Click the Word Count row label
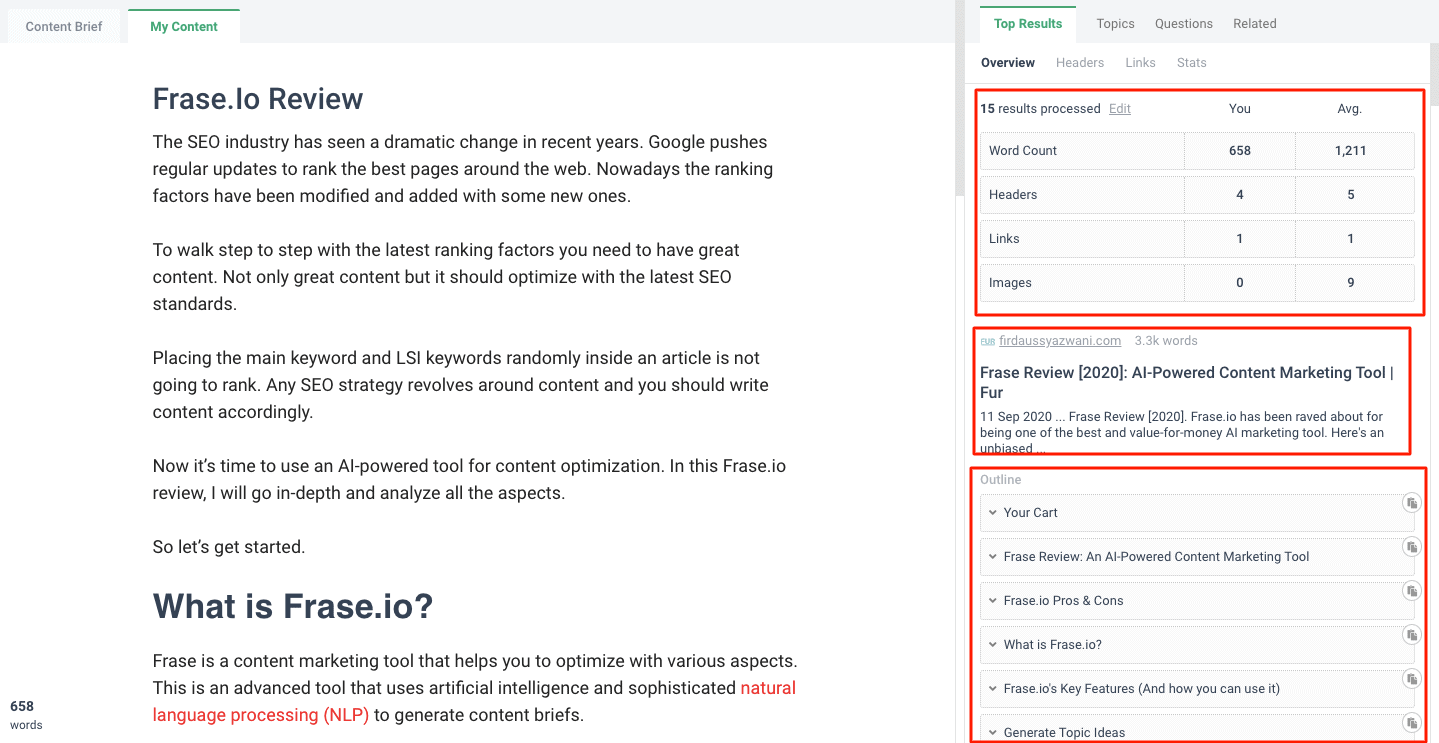Viewport: 1439px width, 743px height. point(1023,151)
